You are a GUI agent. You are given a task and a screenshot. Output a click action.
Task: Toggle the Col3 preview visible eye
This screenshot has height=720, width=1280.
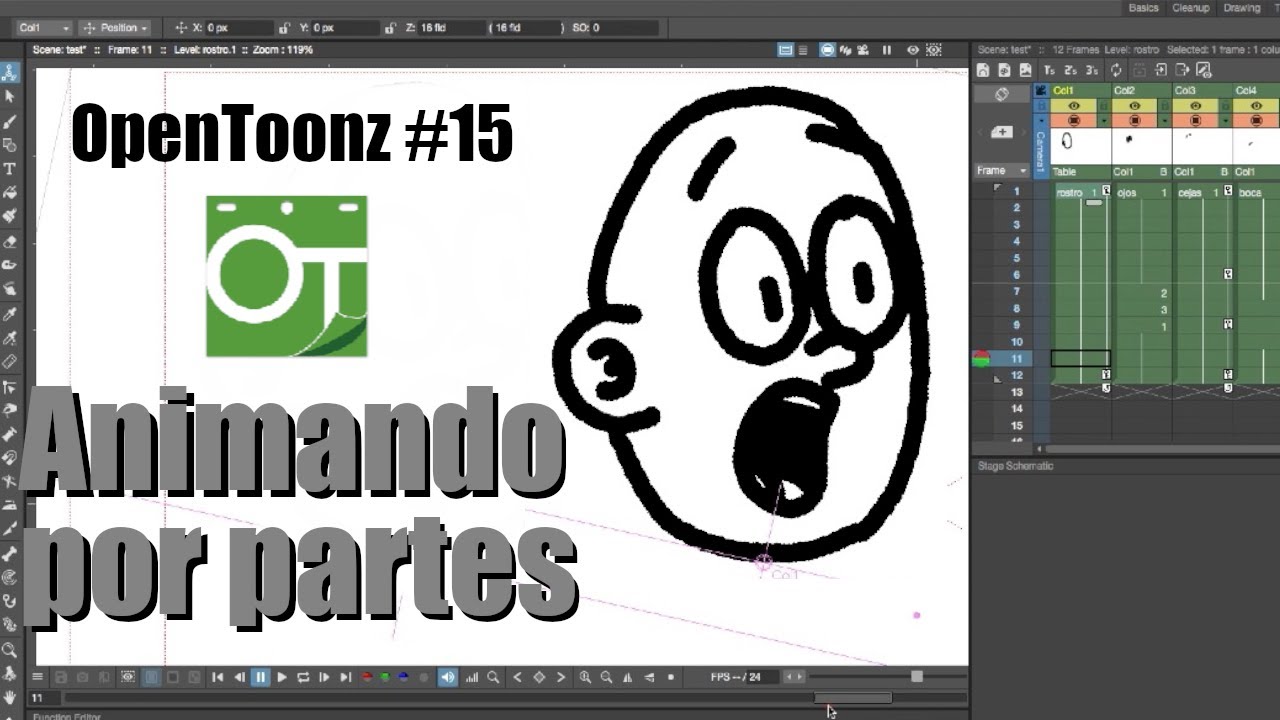1195,105
